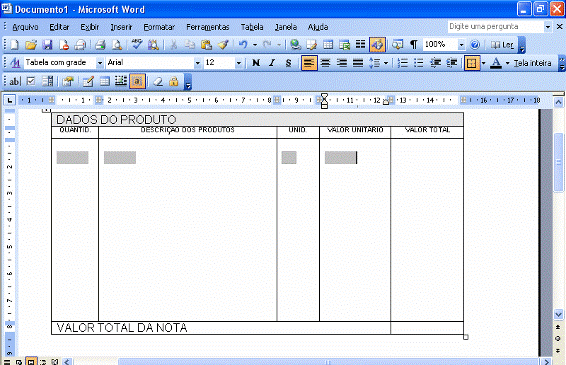566x365 pixels.
Task: Insert table icon in Standard toolbar
Action: point(328,45)
